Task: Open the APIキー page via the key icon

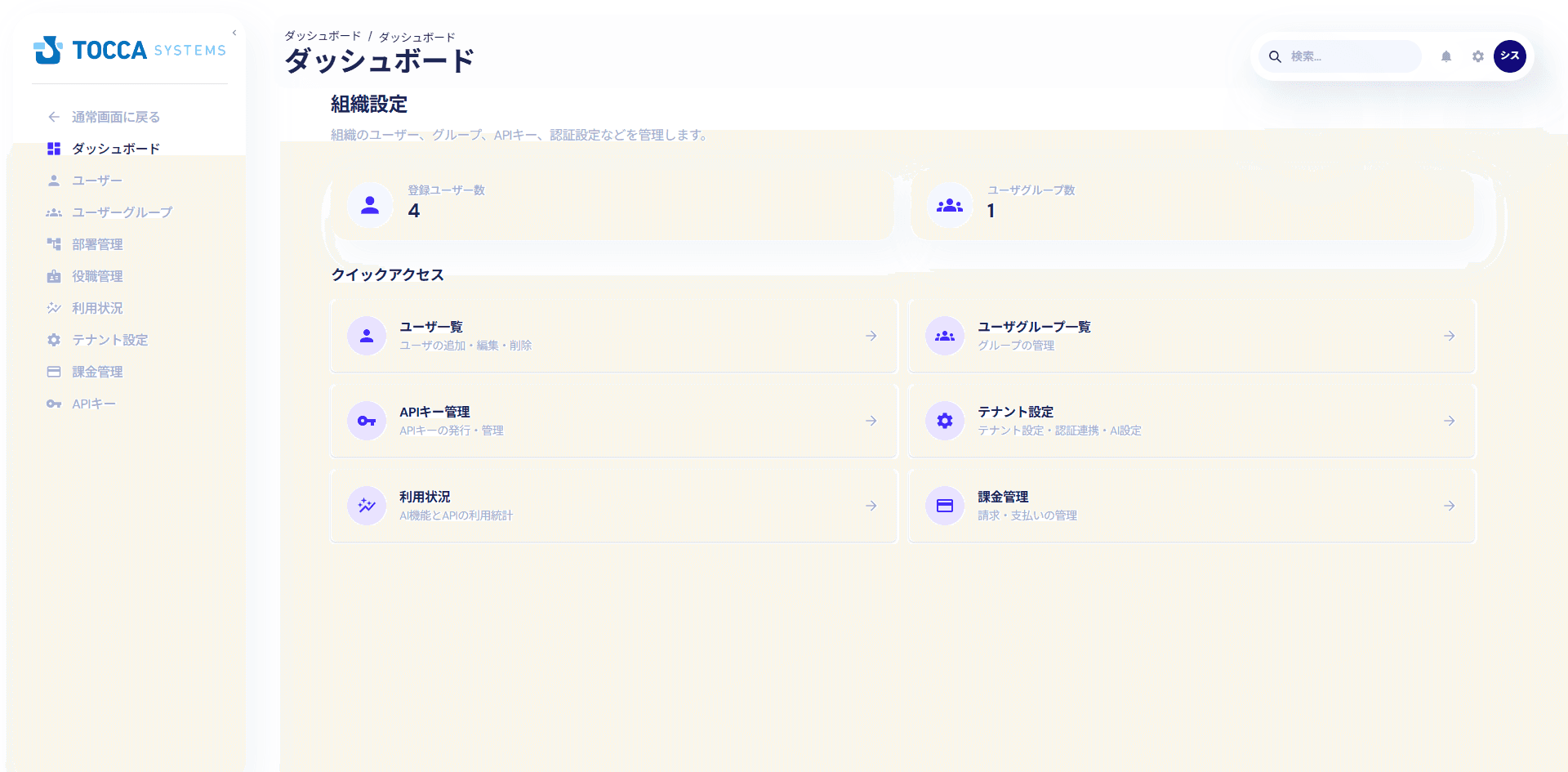Action: pos(54,403)
